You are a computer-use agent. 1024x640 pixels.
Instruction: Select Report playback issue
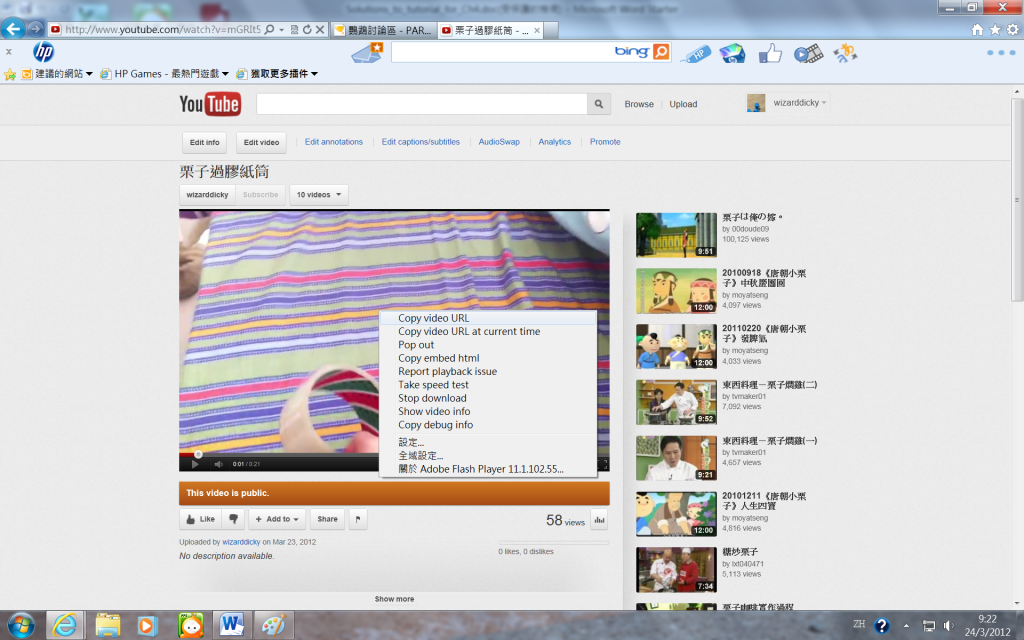pyautogui.click(x=488, y=371)
